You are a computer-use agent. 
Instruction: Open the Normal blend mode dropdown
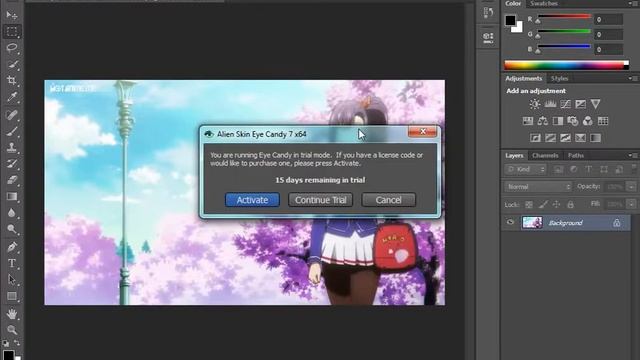coord(538,187)
